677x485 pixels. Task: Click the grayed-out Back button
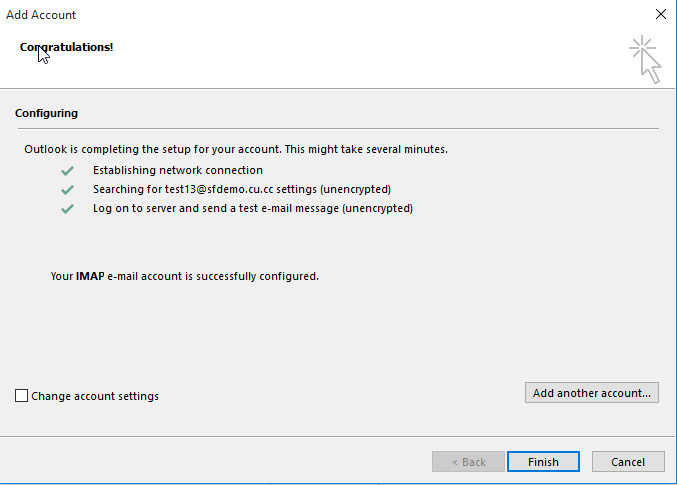coord(468,462)
